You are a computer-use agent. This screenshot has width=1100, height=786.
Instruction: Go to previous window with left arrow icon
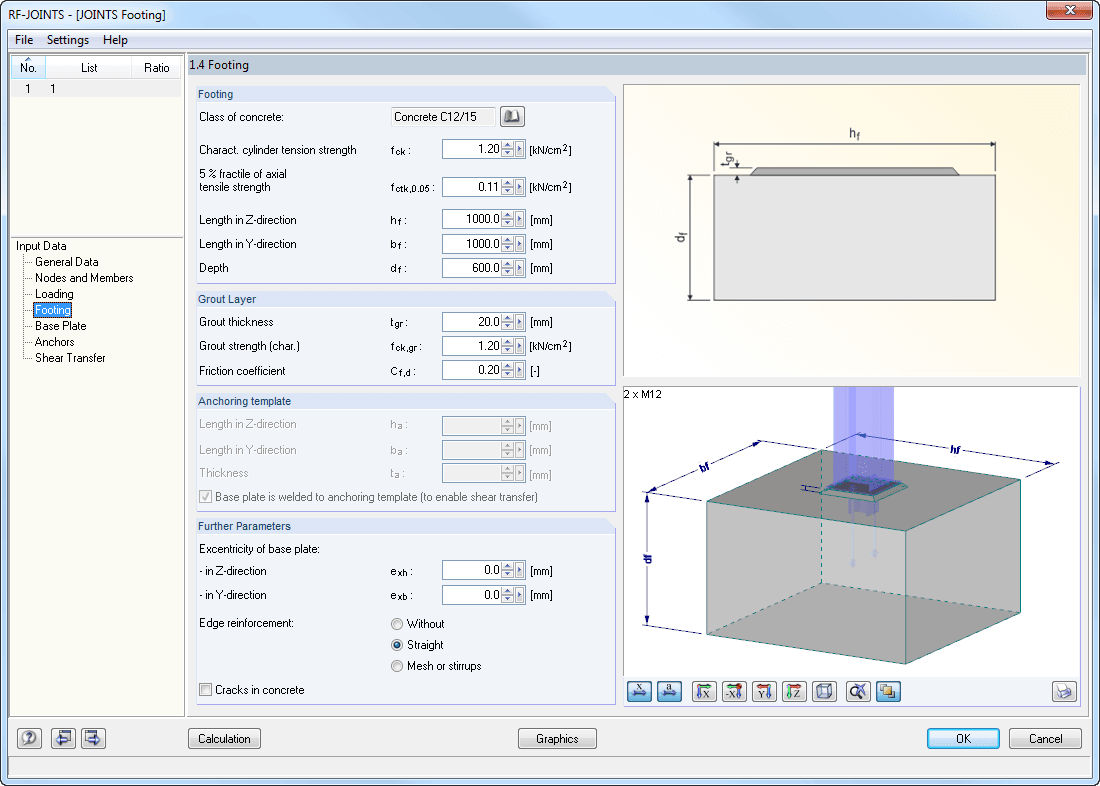(x=63, y=738)
